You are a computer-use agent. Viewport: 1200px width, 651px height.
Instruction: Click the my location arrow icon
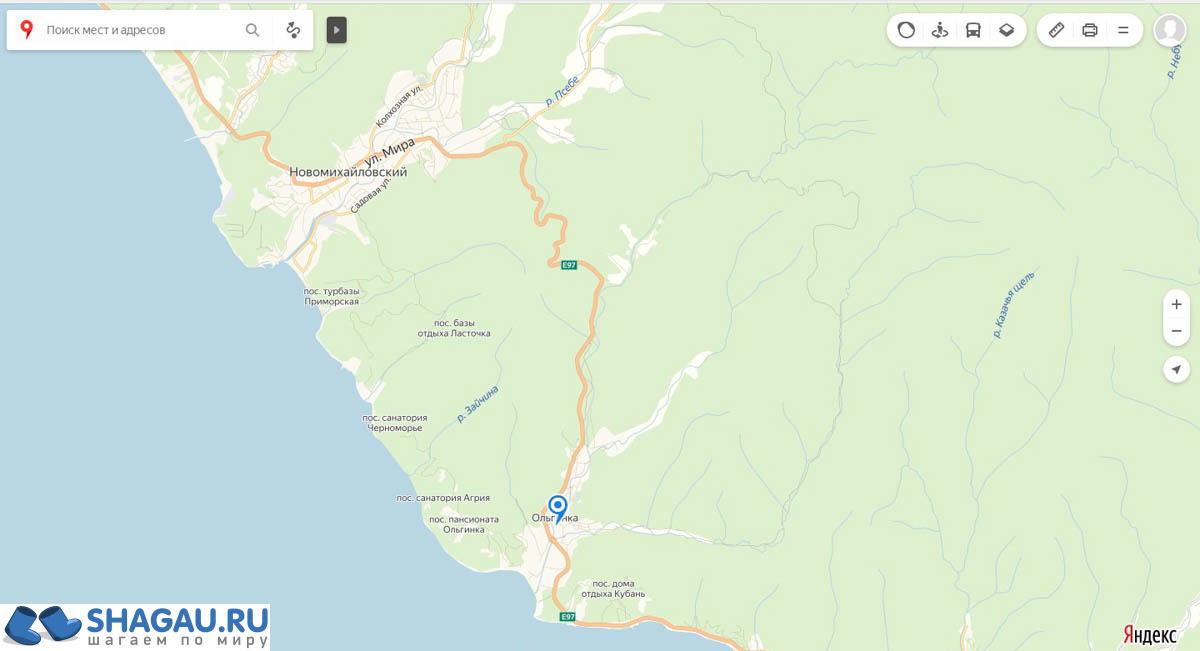tap(1177, 369)
